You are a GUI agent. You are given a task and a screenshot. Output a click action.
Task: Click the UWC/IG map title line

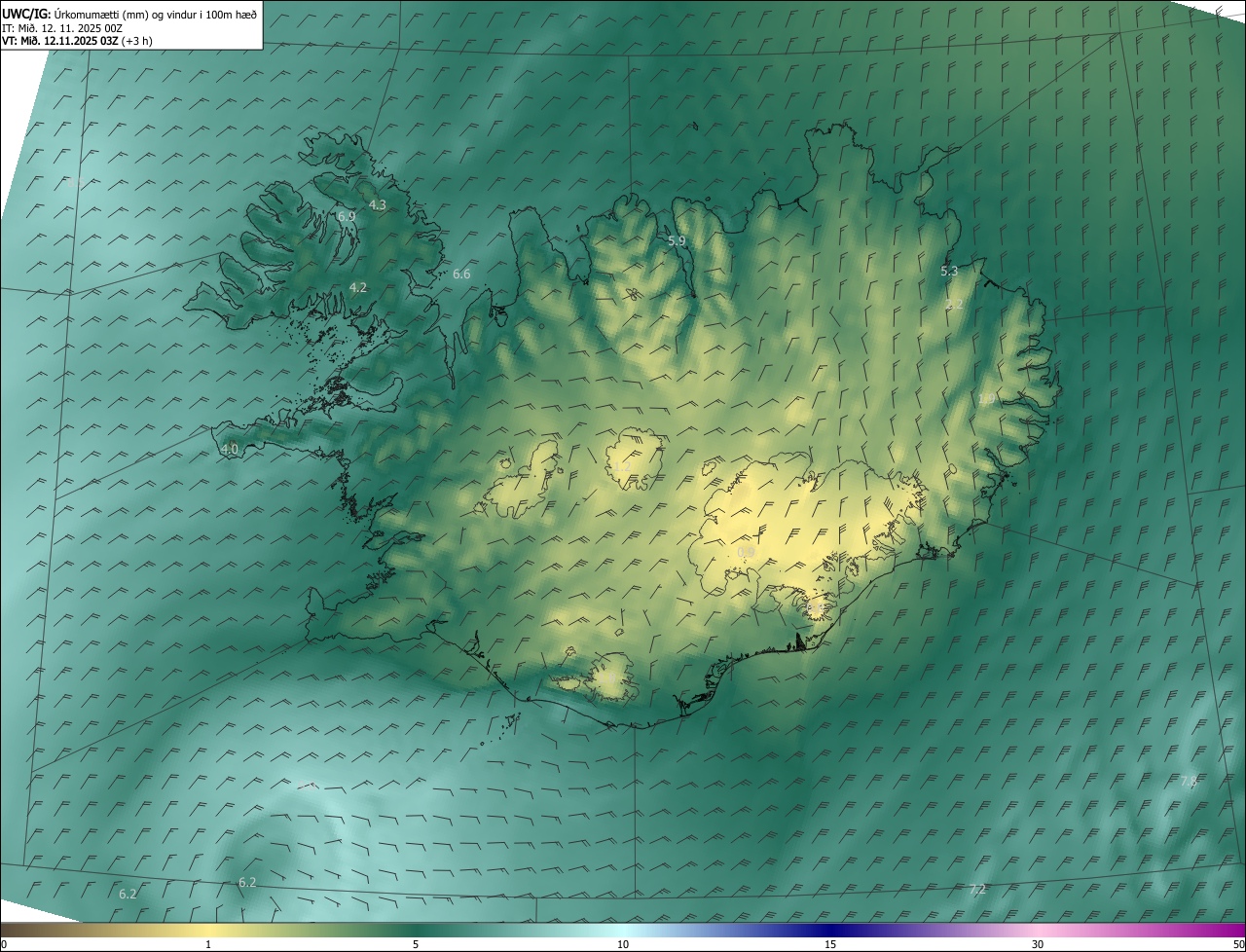(129, 13)
